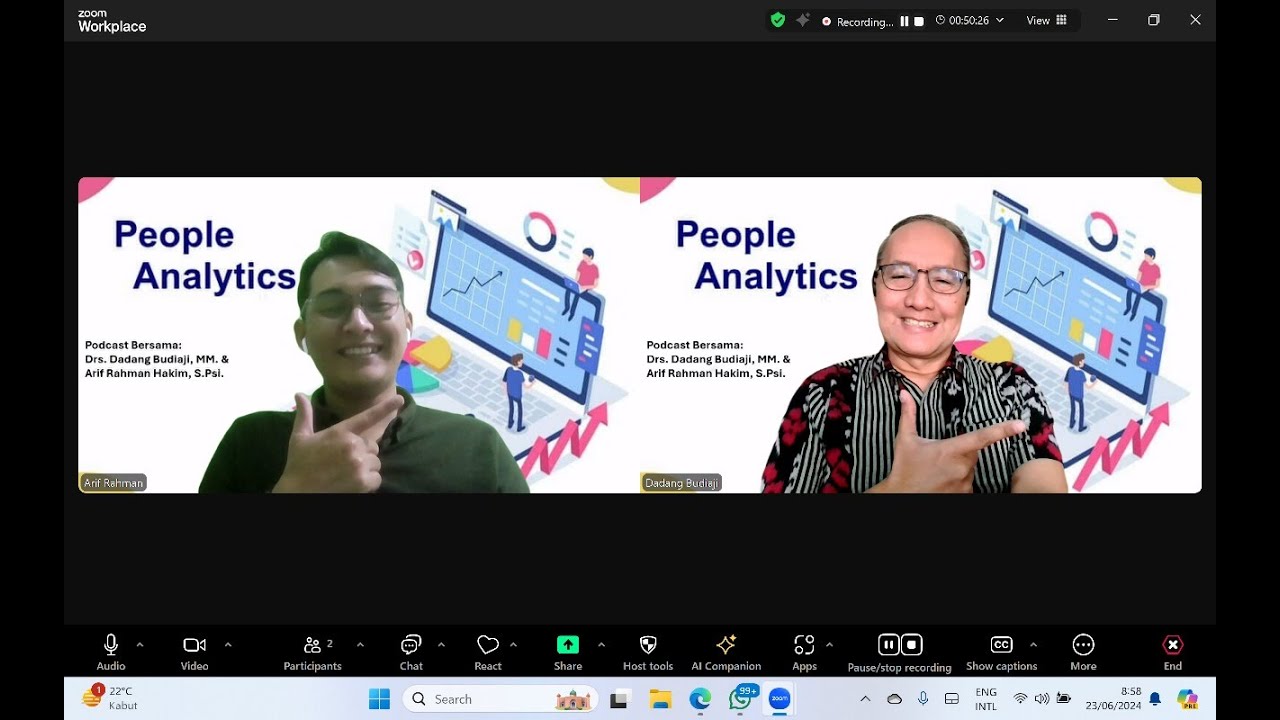Viewport: 1280px width, 720px height.
Task: Click the green encryption shield icon
Action: point(778,20)
